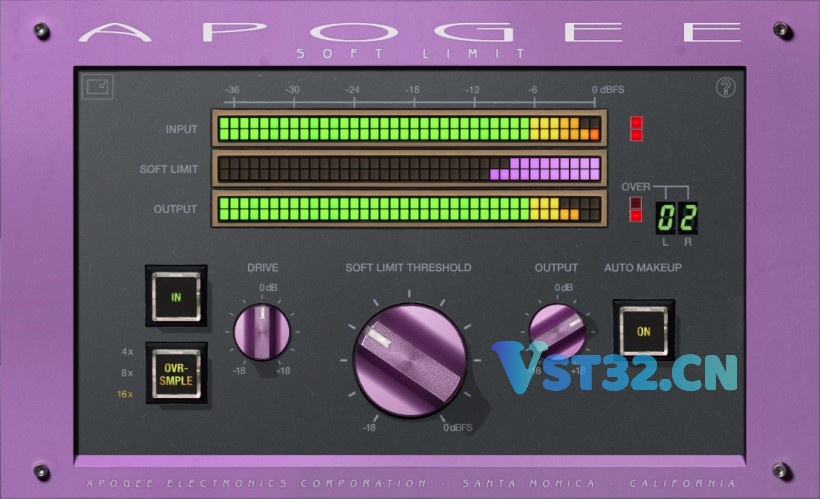Click the OVR-SMPLE oversampling button
The width and height of the screenshot is (820, 499).
tap(176, 373)
